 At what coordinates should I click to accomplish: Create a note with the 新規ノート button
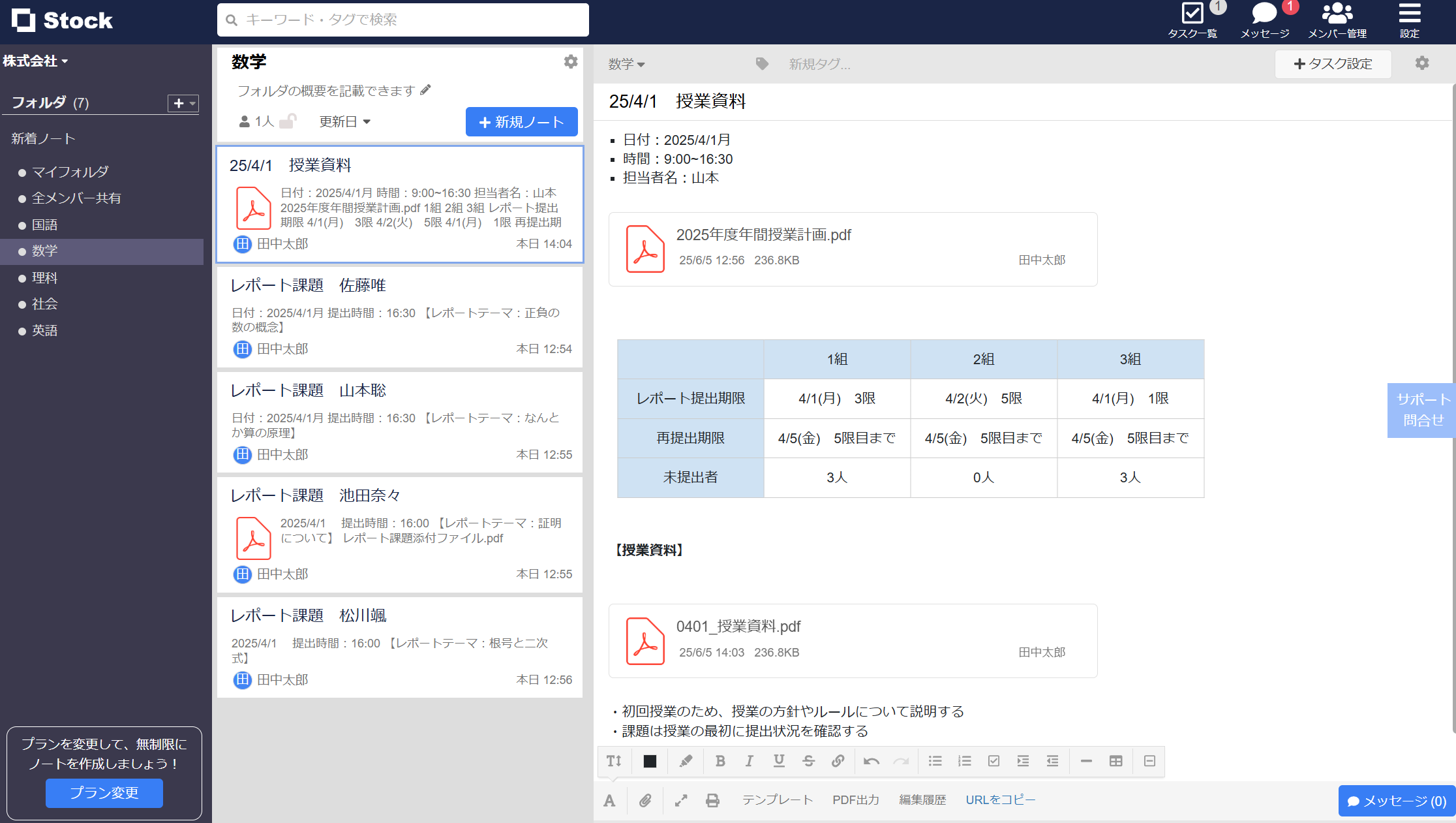[521, 121]
